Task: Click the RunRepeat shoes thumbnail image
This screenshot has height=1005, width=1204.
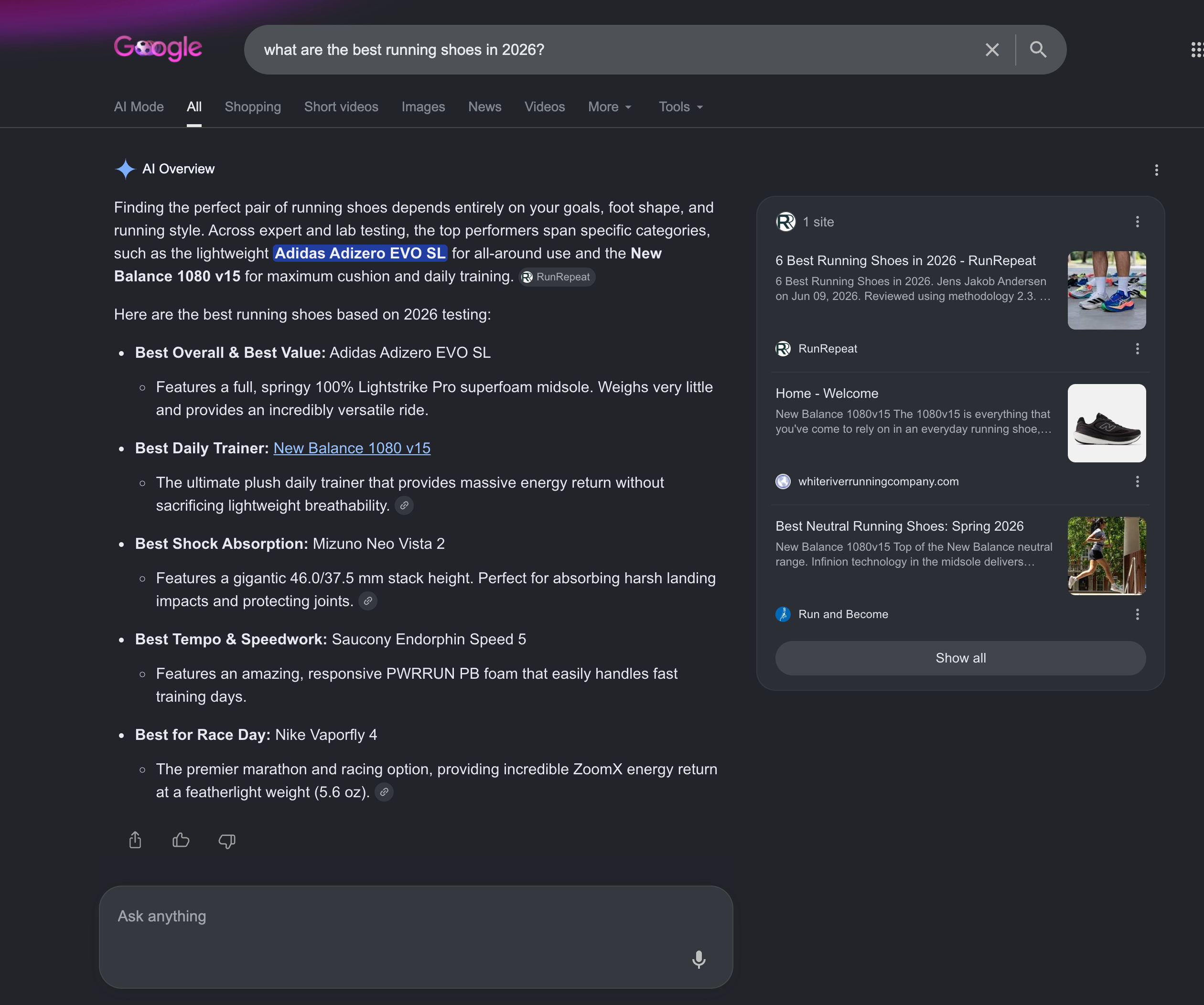Action: tap(1107, 290)
